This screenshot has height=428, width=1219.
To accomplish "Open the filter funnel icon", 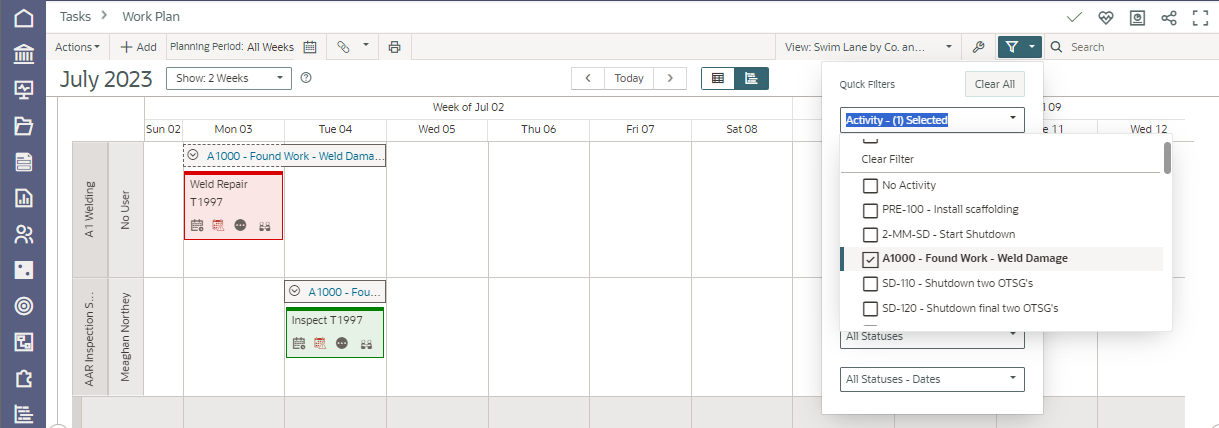I will click(1012, 47).
